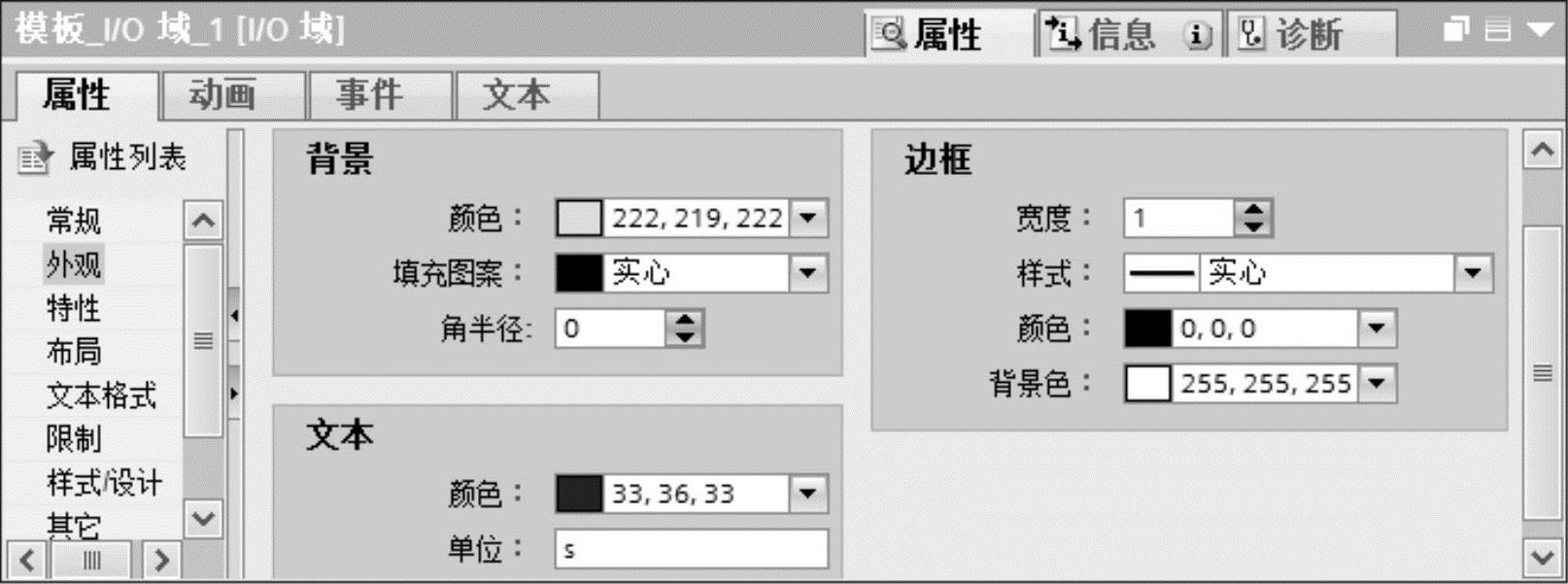
Task: Expand the 填充图案 fill pattern dropdown
Action: [x=808, y=274]
